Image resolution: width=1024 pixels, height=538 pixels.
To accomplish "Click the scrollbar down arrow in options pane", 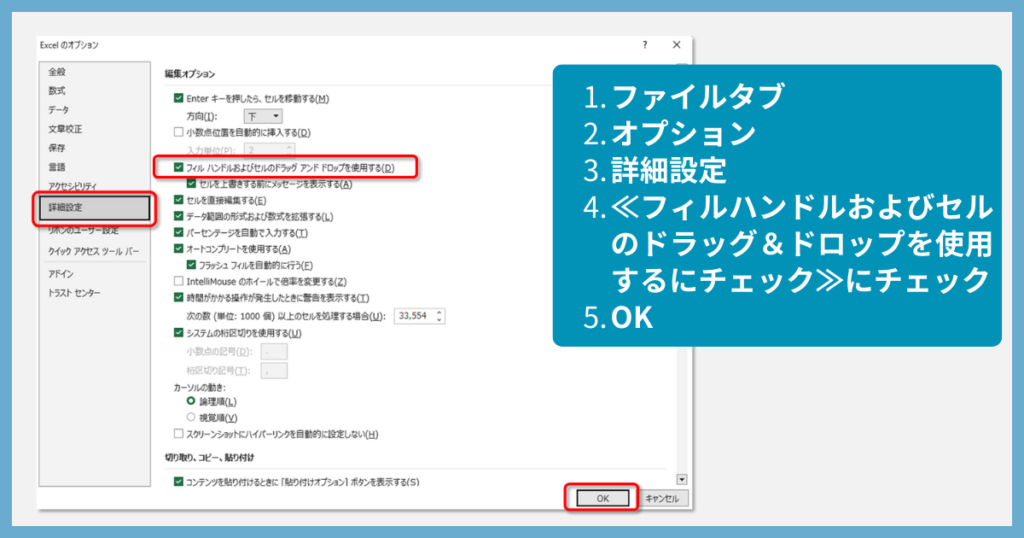I will (682, 480).
